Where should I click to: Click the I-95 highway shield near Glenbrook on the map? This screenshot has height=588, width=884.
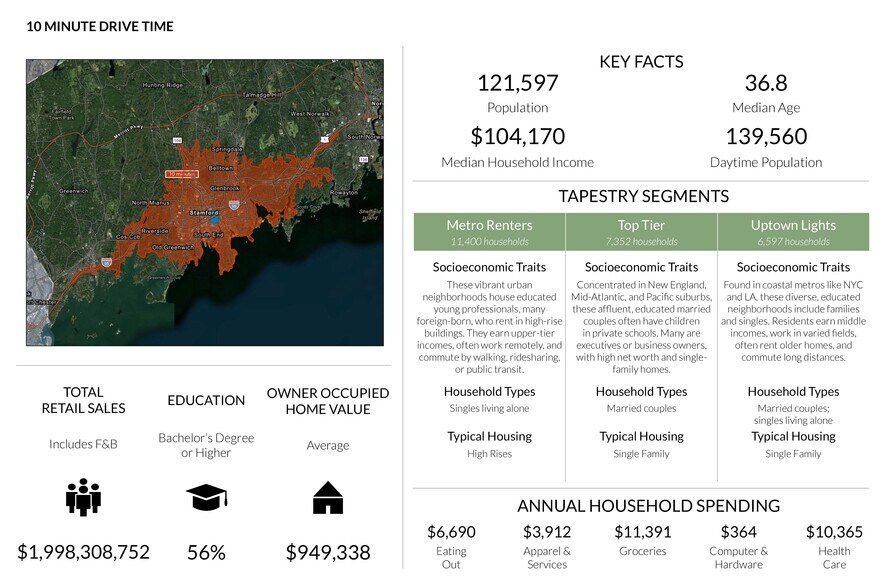tap(234, 206)
